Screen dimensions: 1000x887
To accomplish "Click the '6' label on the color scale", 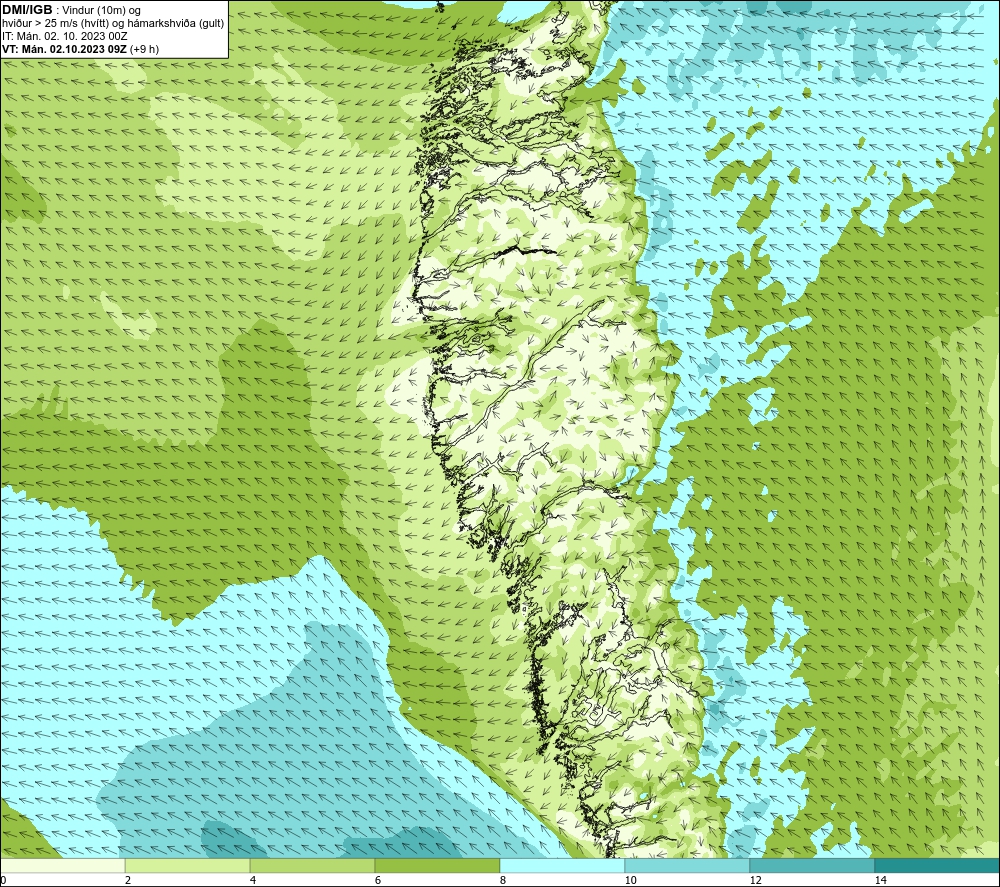I will [378, 880].
